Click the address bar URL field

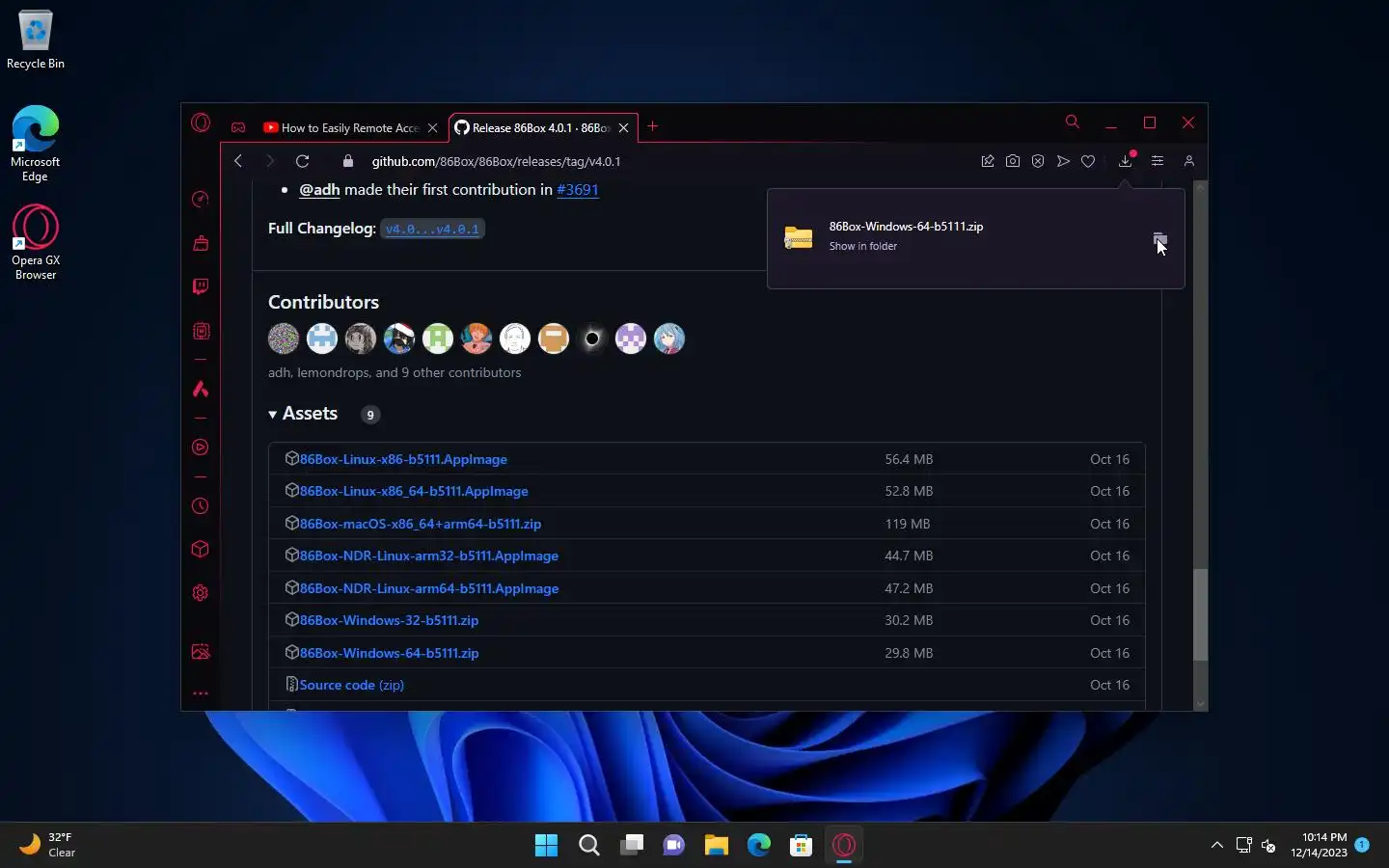point(666,161)
